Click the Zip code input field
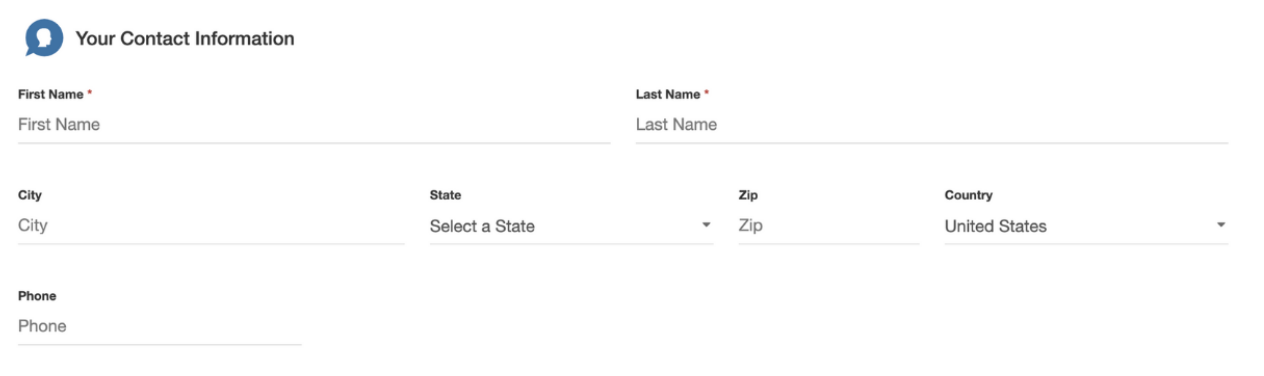Screen dimensions: 1264x376 pyautogui.click(x=829, y=226)
